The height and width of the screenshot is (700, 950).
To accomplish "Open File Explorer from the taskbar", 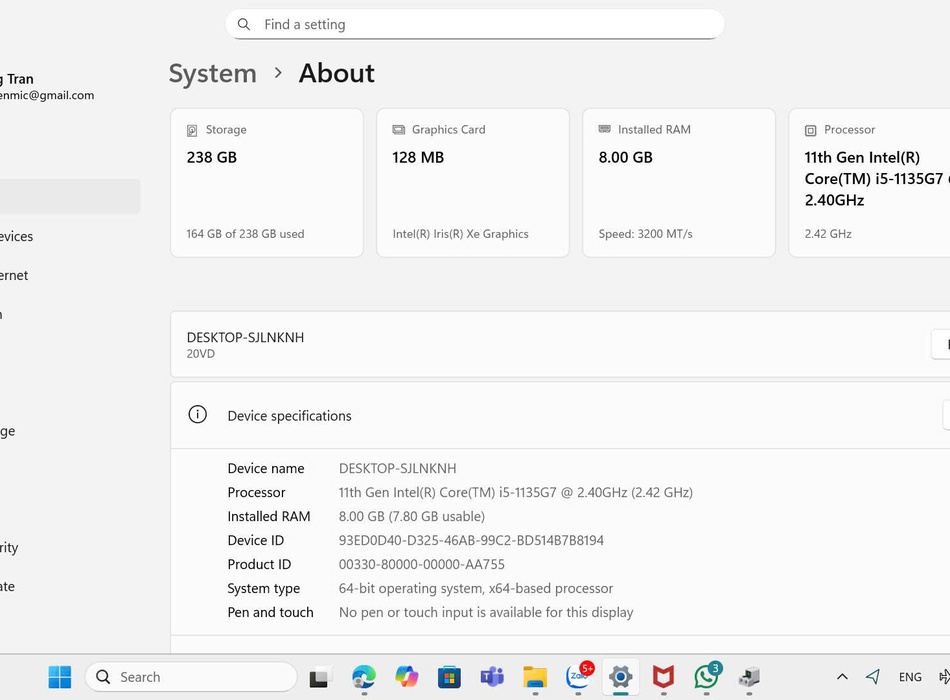I will coord(535,677).
